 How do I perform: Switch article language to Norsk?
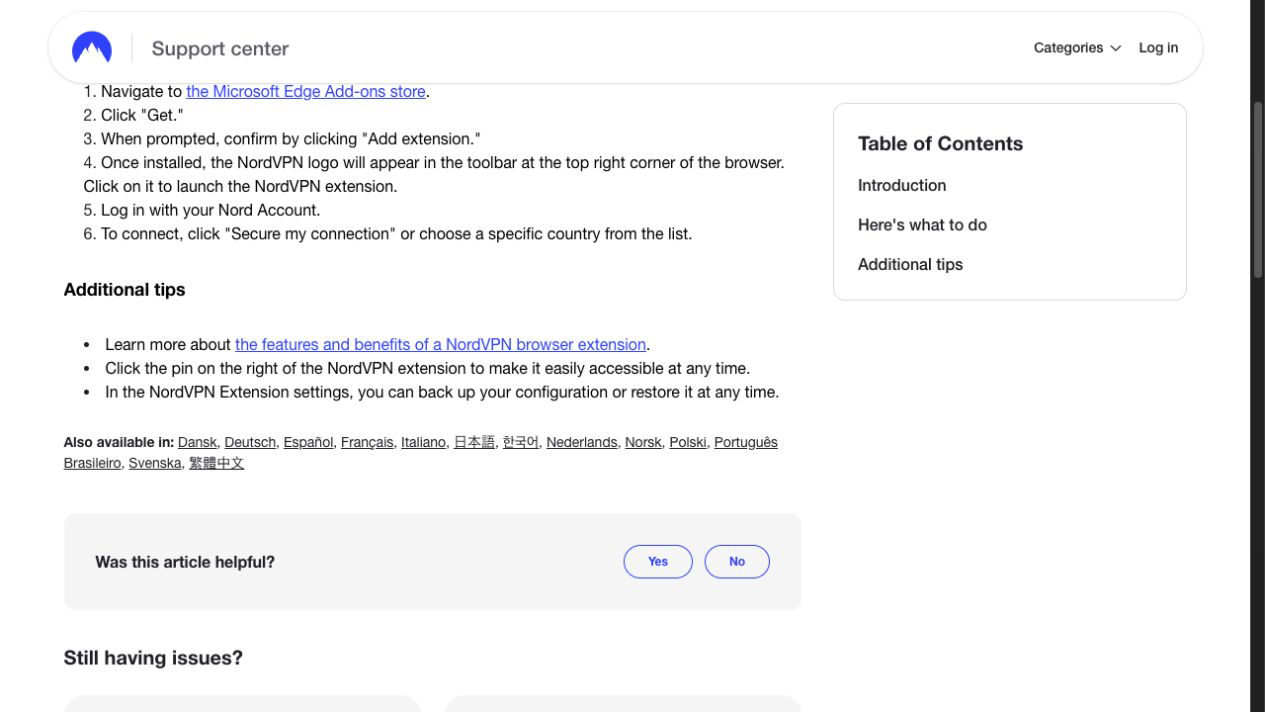pos(643,442)
